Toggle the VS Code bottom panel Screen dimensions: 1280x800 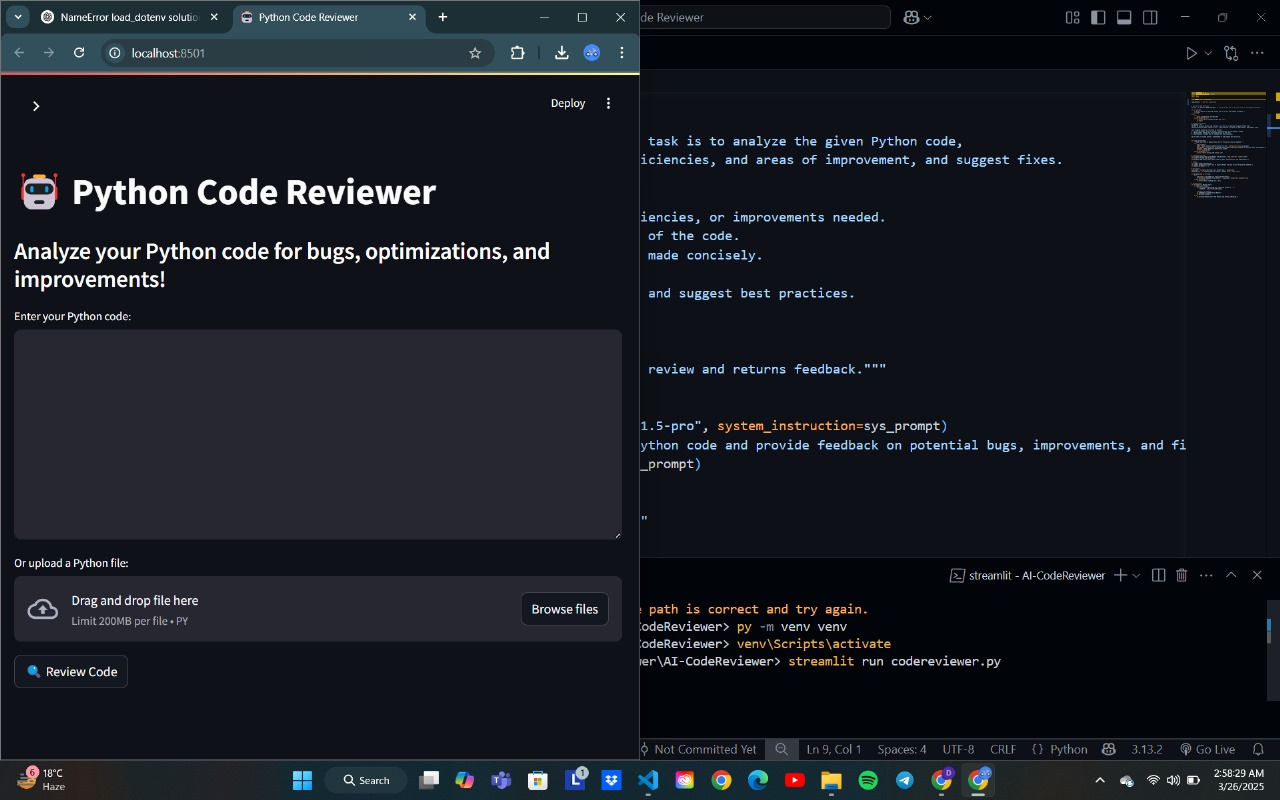click(1124, 17)
